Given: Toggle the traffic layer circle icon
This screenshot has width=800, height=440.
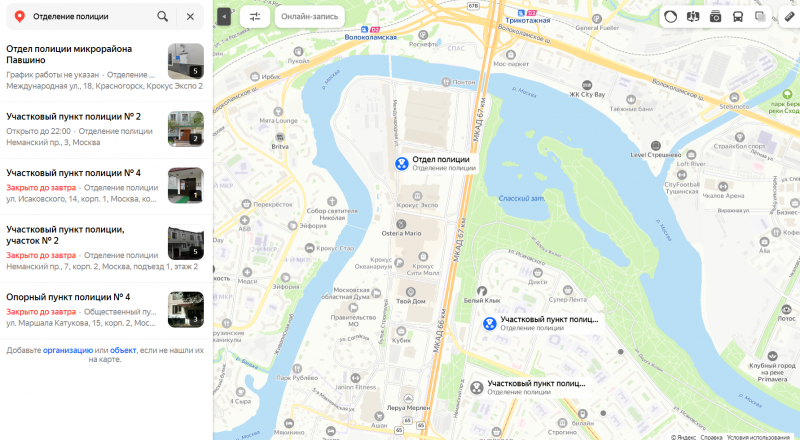Looking at the screenshot, I should click(x=670, y=16).
